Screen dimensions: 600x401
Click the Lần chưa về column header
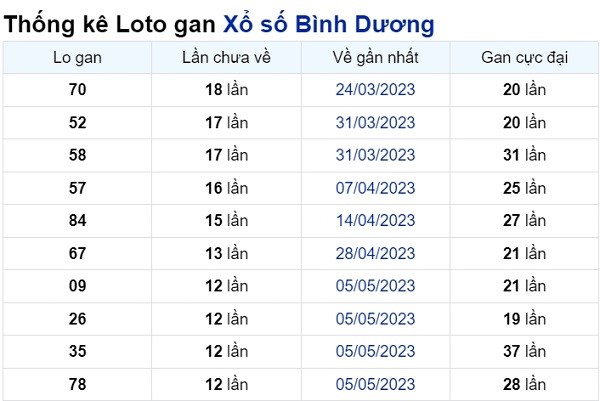[x=227, y=58]
